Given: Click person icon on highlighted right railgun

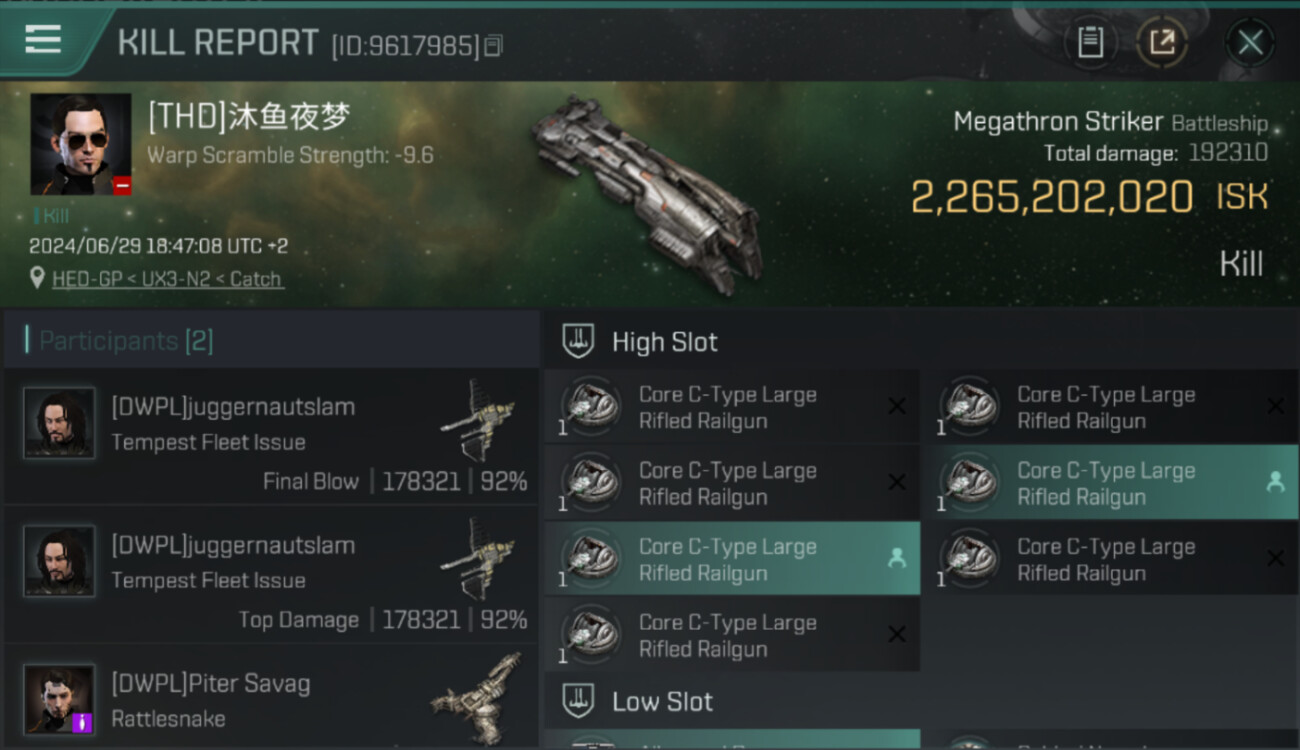Looking at the screenshot, I should [1275, 483].
